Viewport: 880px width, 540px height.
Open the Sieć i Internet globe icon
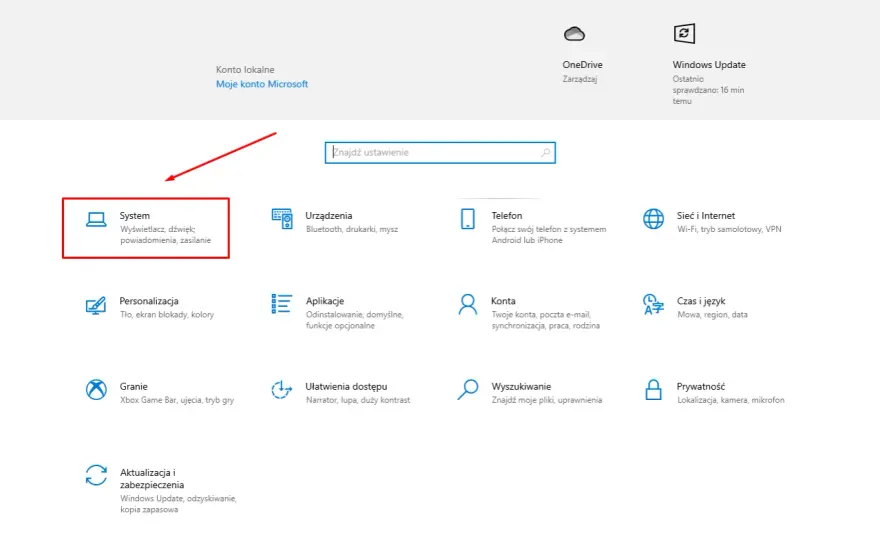tap(653, 219)
